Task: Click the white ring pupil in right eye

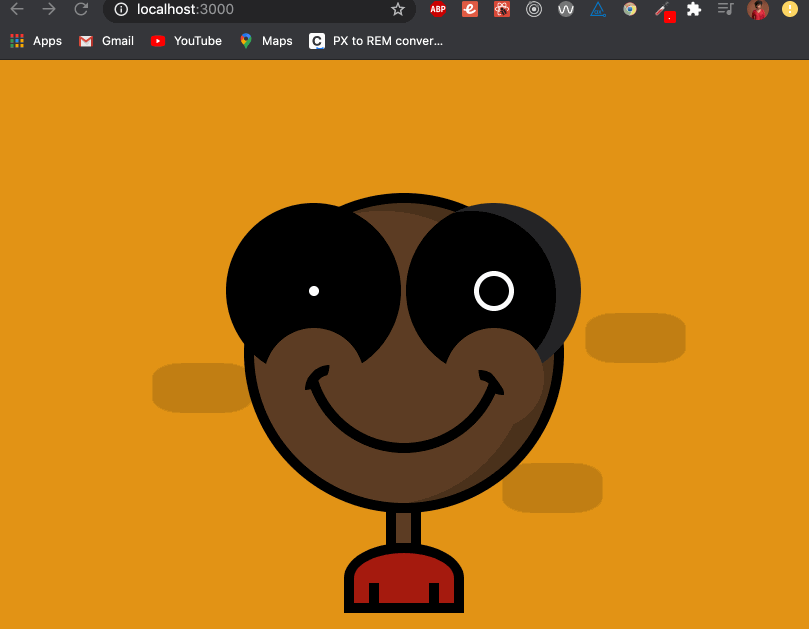Action: coord(494,291)
